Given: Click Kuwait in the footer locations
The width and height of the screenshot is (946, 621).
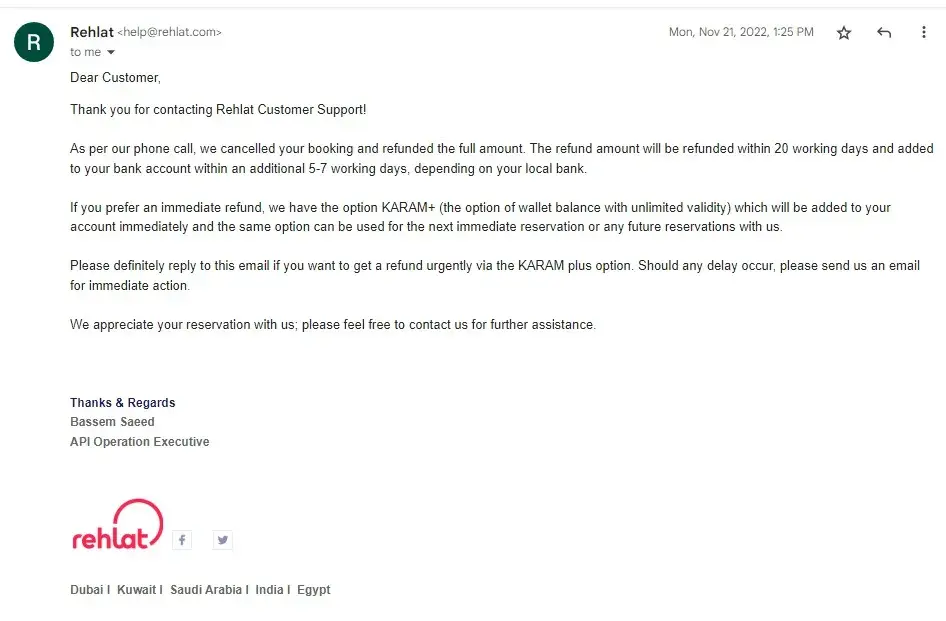Looking at the screenshot, I should coord(137,590).
